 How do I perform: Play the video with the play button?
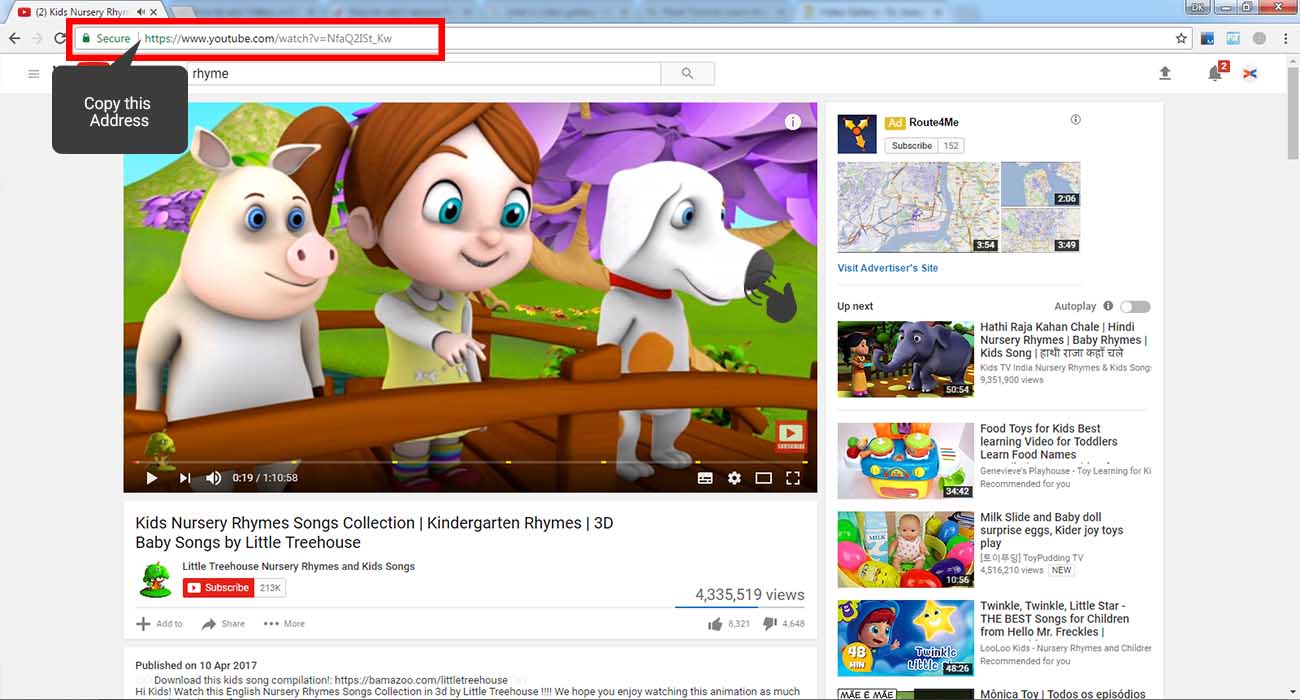click(152, 478)
